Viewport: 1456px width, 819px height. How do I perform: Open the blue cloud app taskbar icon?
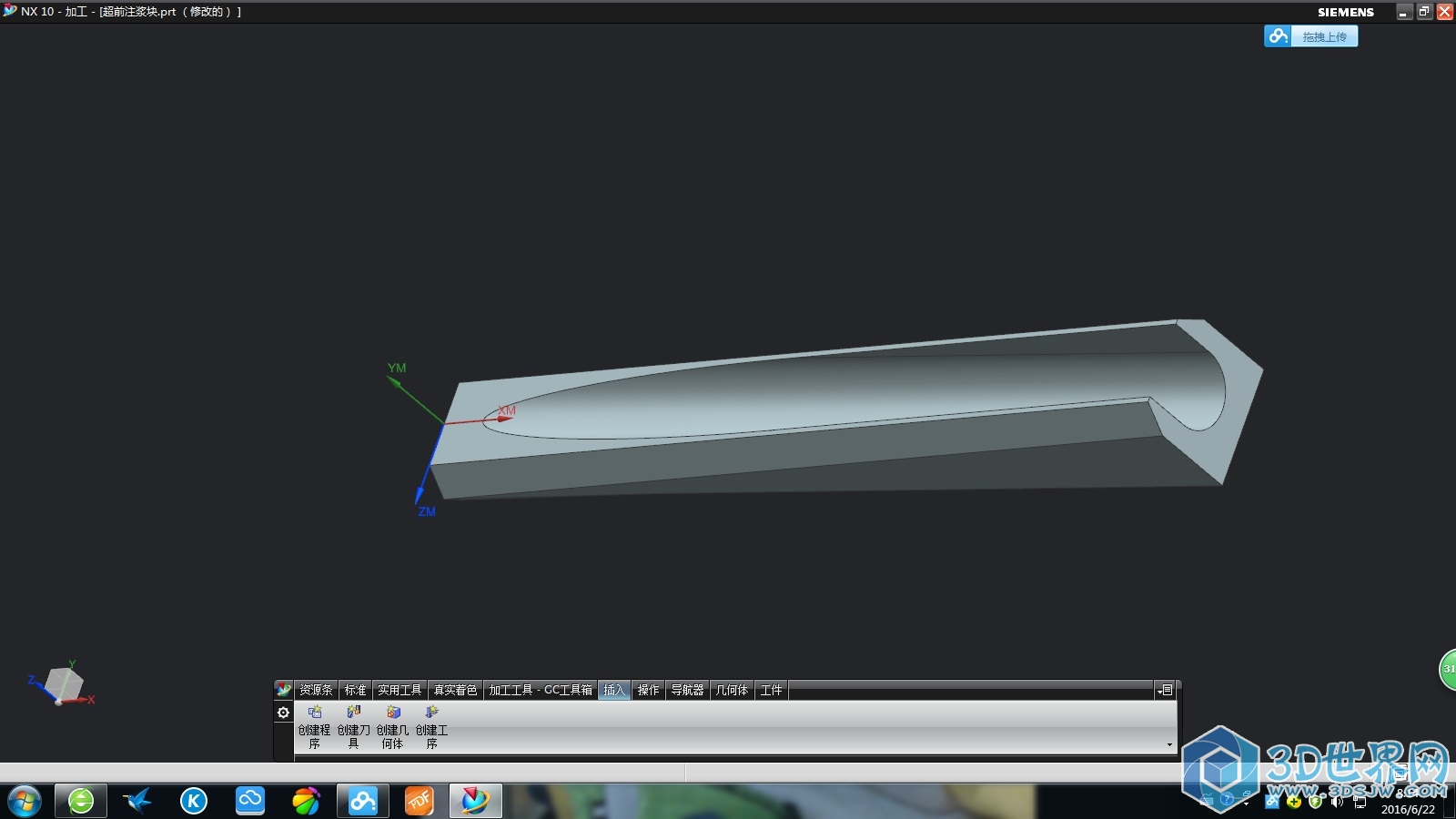(250, 801)
